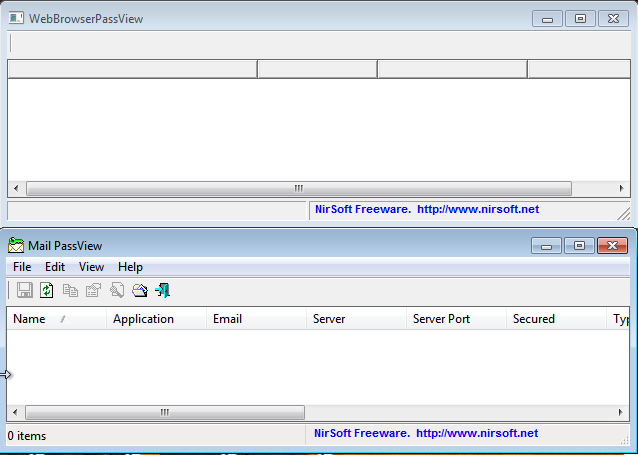
Task: Maximize the WebBrowserPassView window
Action: (580, 19)
